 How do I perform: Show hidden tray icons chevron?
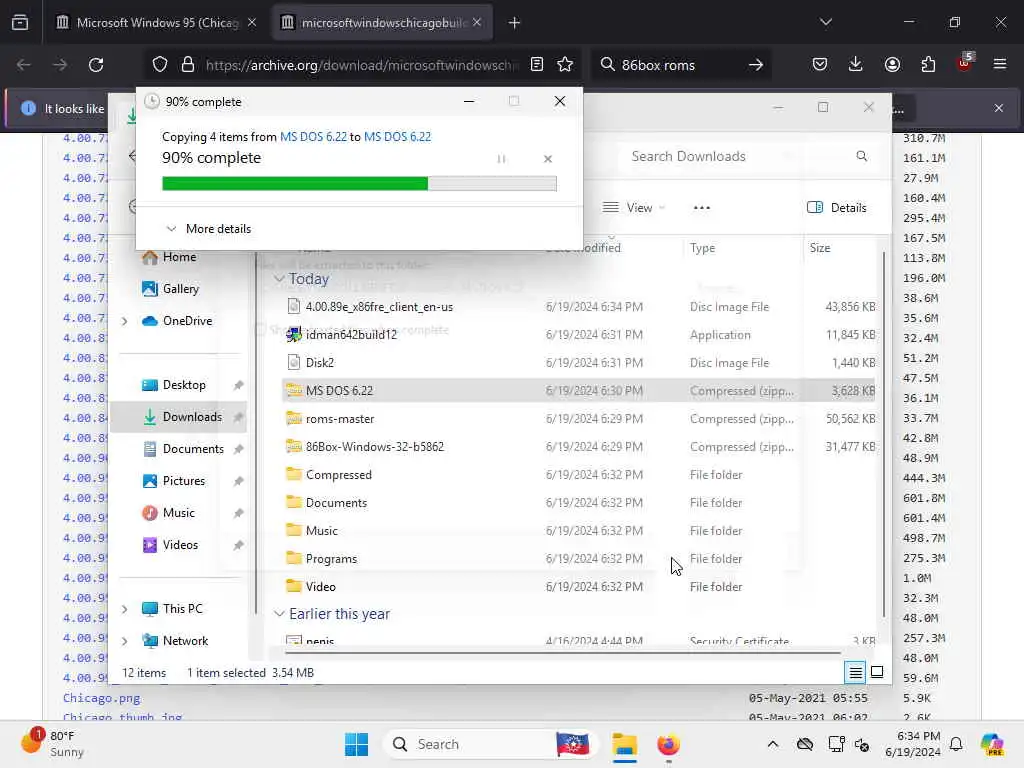(773, 744)
